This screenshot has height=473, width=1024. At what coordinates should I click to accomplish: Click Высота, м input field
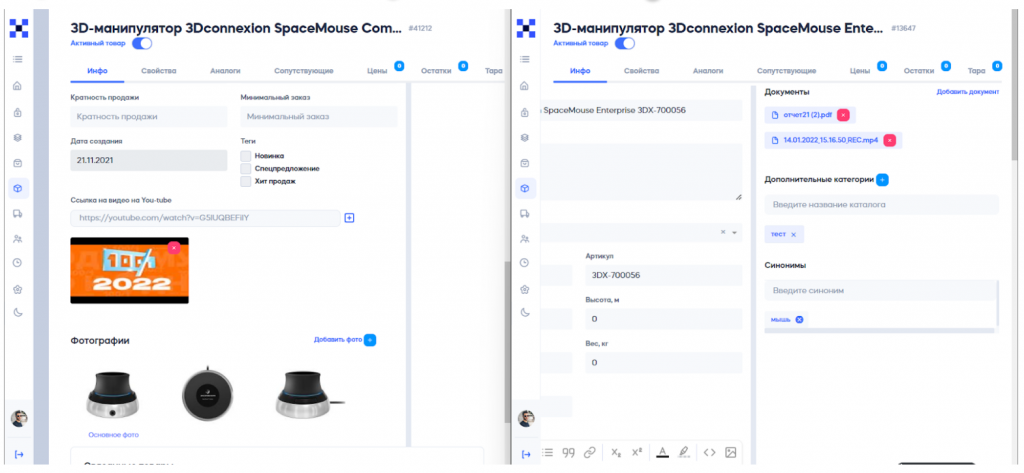click(664, 319)
